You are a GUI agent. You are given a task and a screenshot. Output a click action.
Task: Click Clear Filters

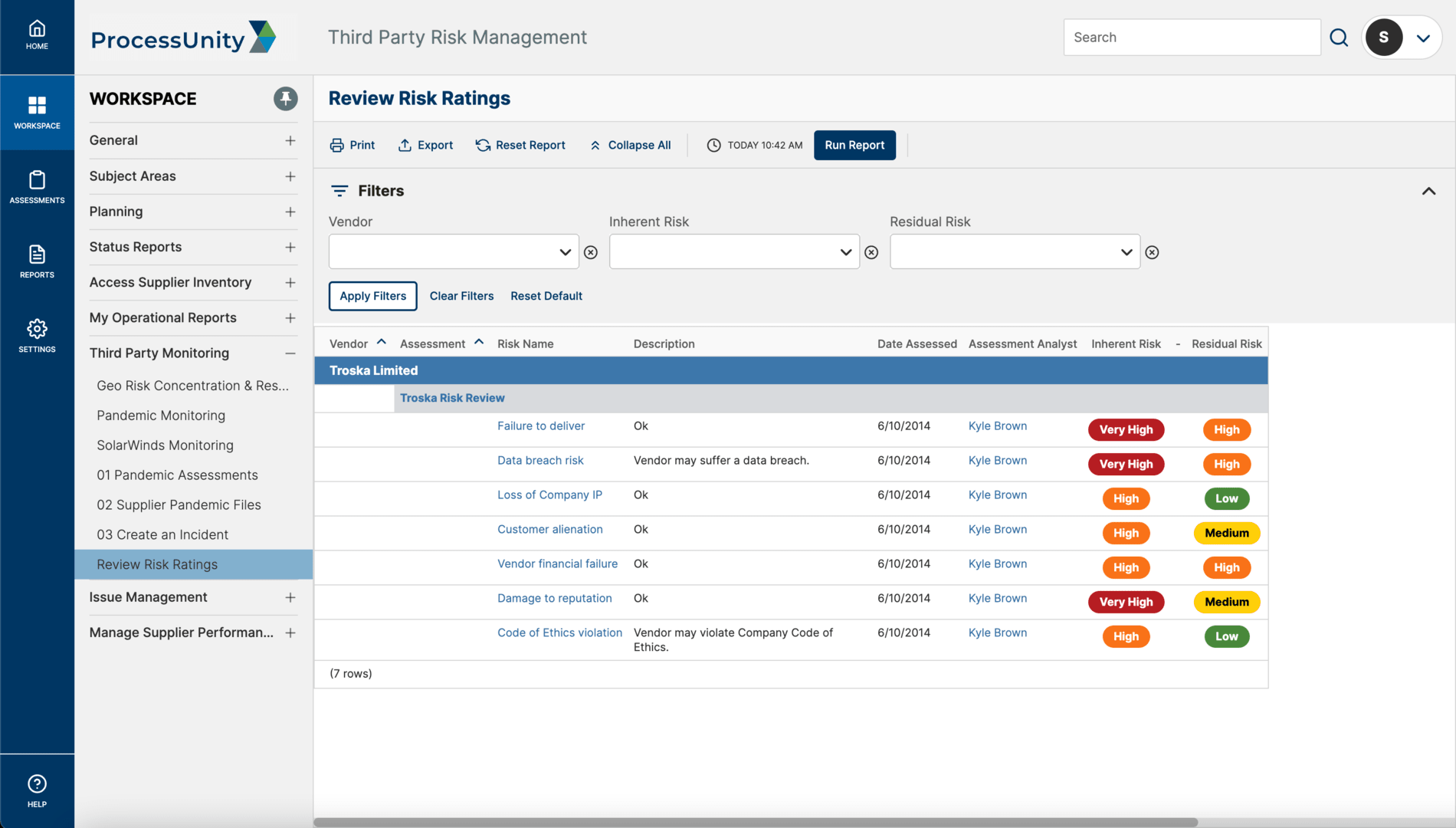click(461, 296)
